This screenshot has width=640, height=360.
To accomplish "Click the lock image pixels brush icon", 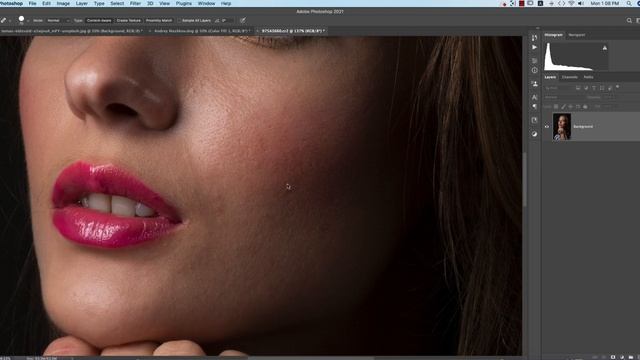I will click(563, 107).
